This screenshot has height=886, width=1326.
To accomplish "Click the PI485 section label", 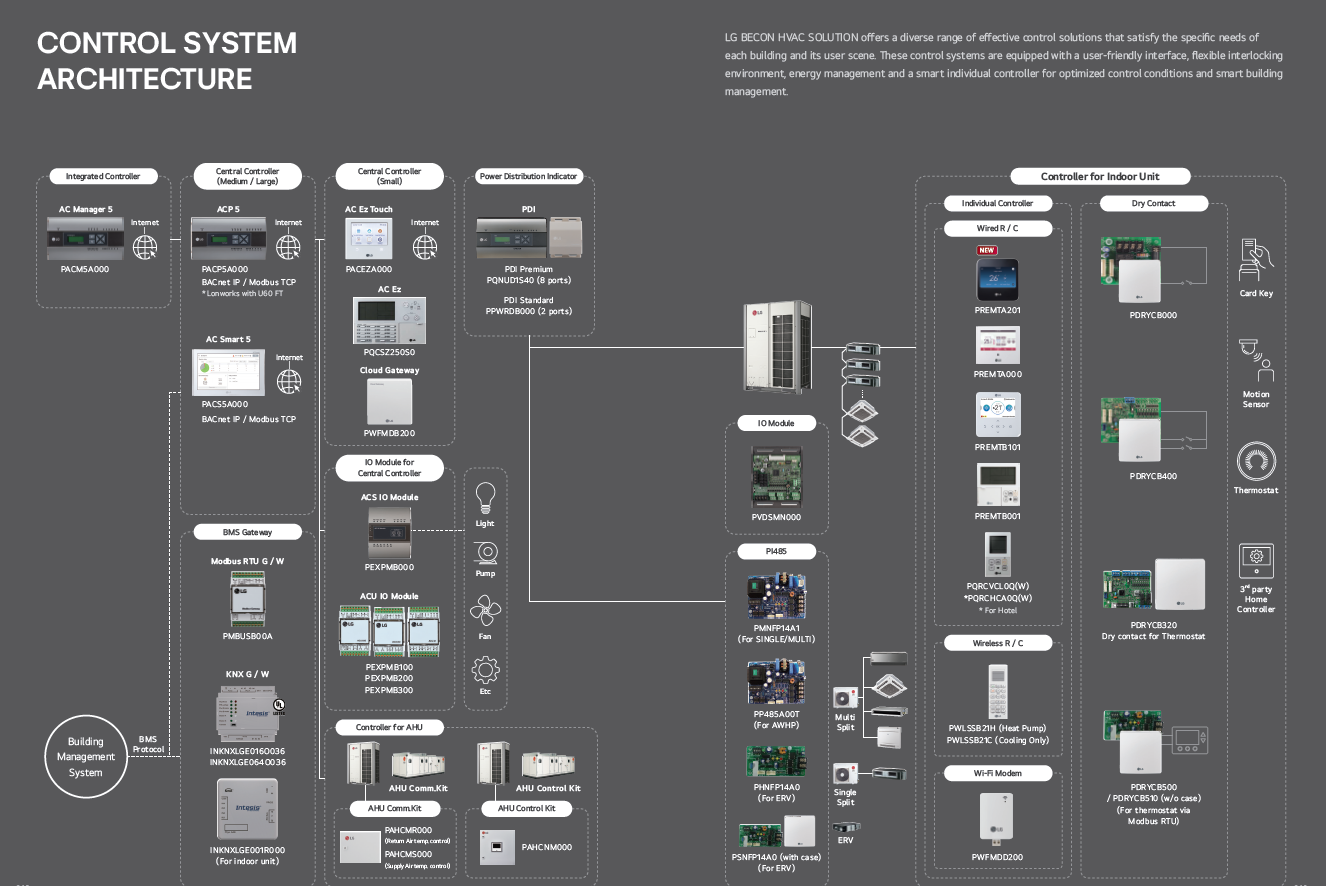I will point(777,551).
